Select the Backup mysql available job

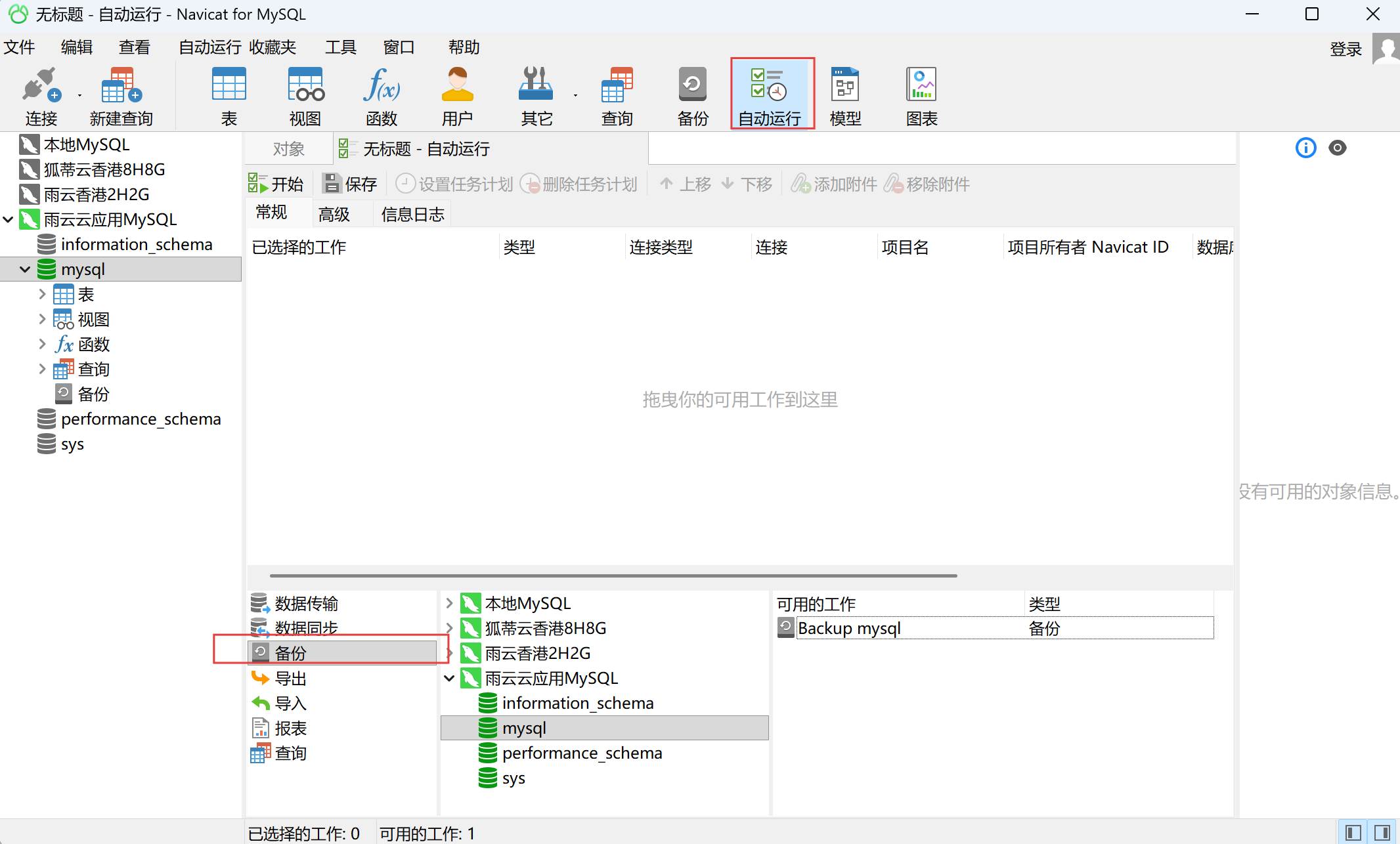tap(848, 628)
